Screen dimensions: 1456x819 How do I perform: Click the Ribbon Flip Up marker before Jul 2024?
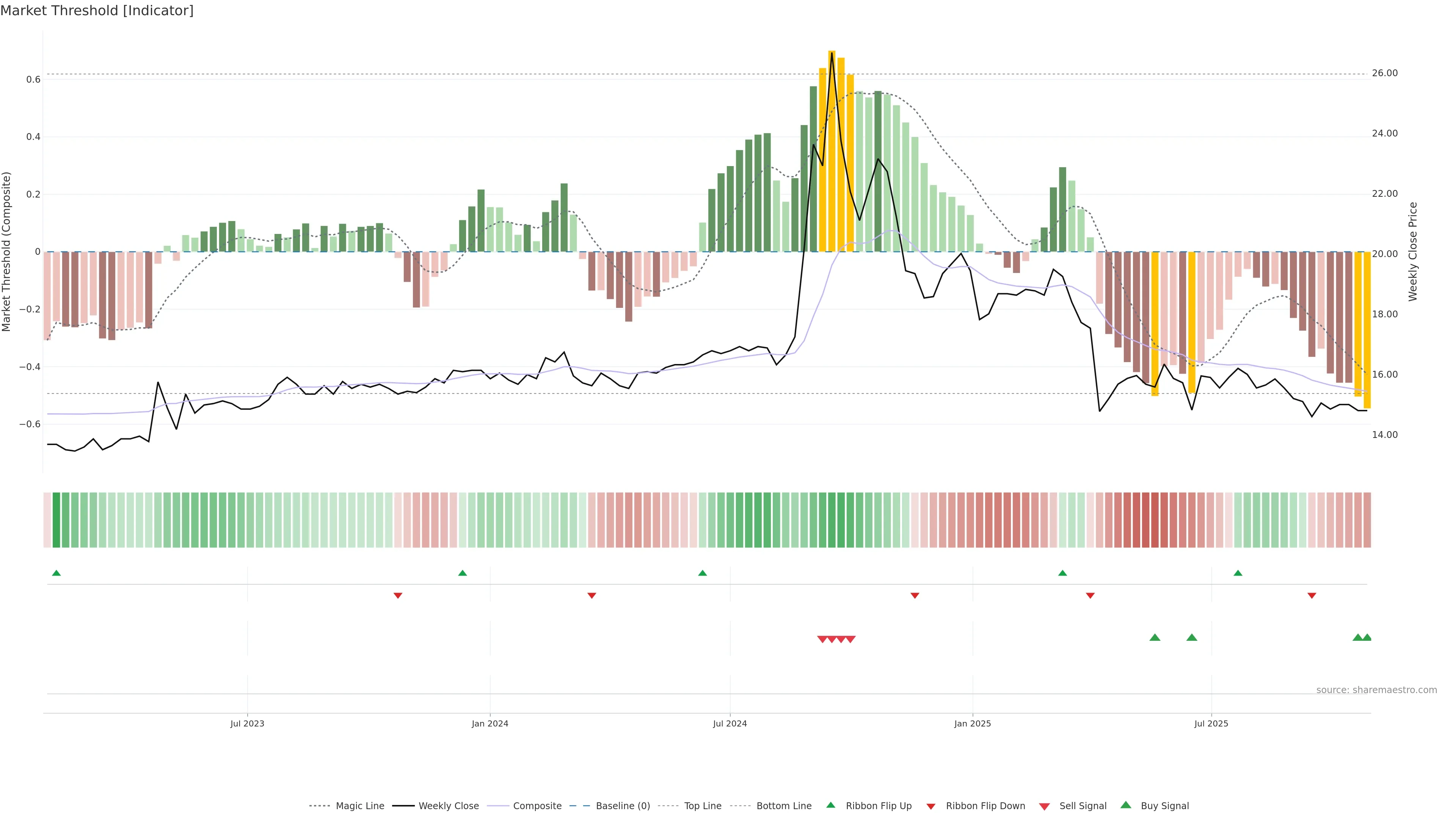click(x=703, y=573)
